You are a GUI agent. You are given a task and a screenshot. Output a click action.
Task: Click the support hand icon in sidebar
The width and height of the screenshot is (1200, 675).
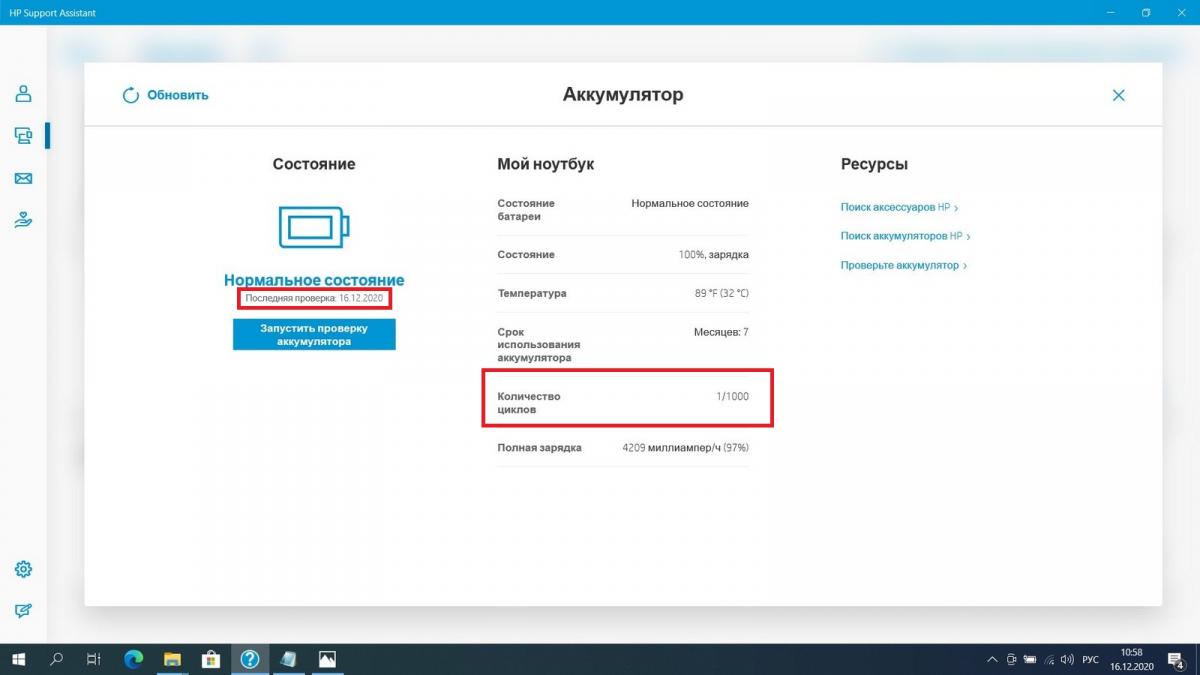(23, 220)
